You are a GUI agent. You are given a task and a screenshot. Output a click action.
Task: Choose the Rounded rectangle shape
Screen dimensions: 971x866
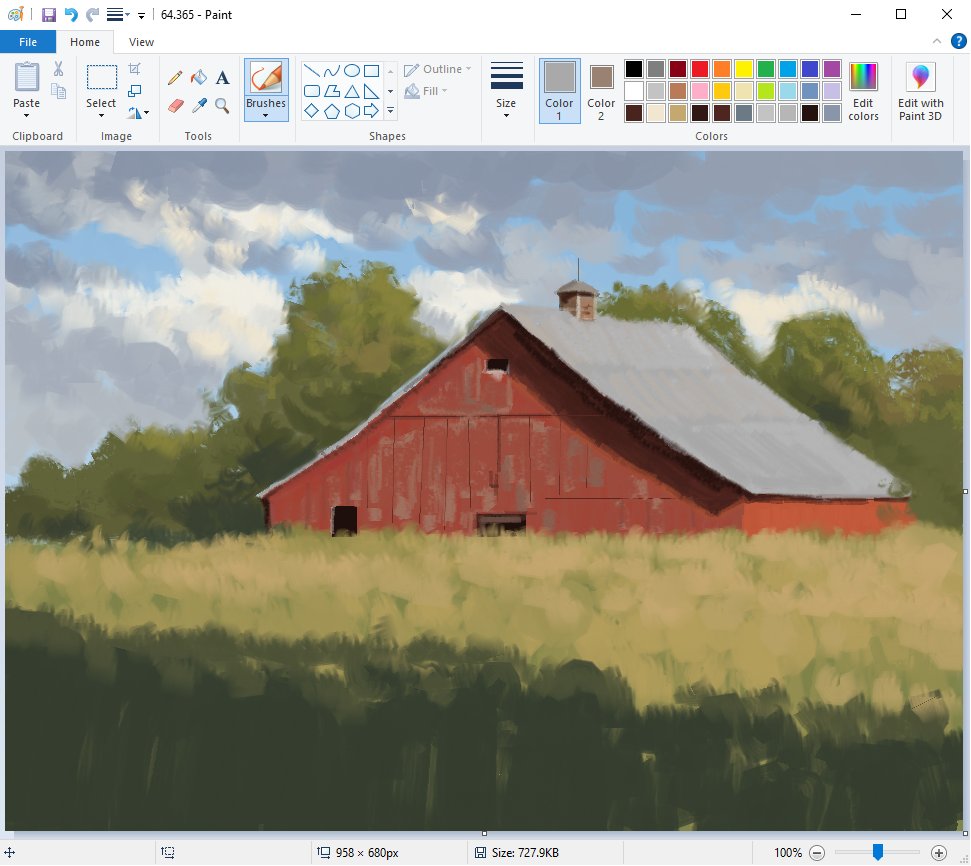click(x=311, y=91)
